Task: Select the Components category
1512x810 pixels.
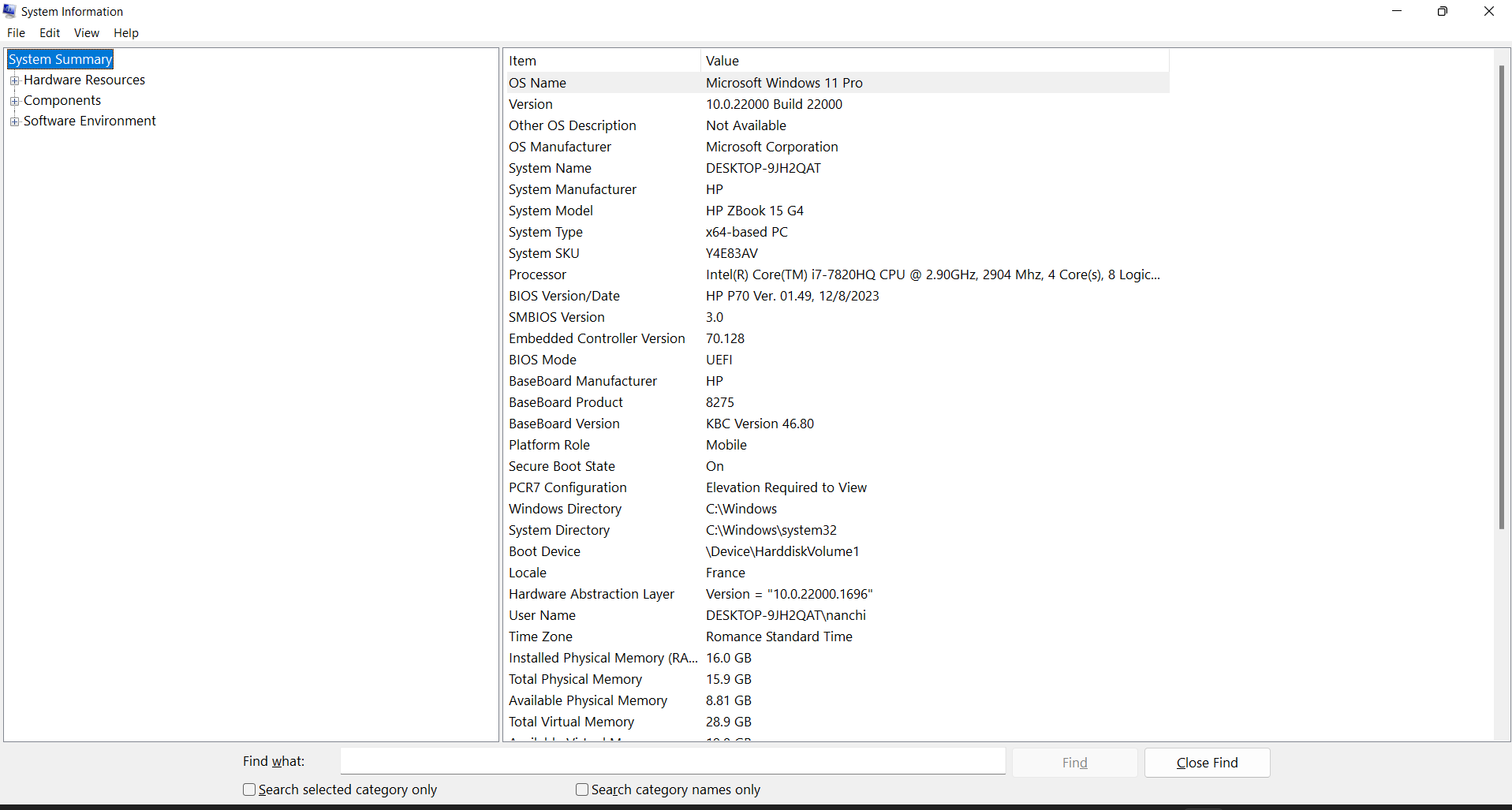Action: pyautogui.click(x=62, y=100)
